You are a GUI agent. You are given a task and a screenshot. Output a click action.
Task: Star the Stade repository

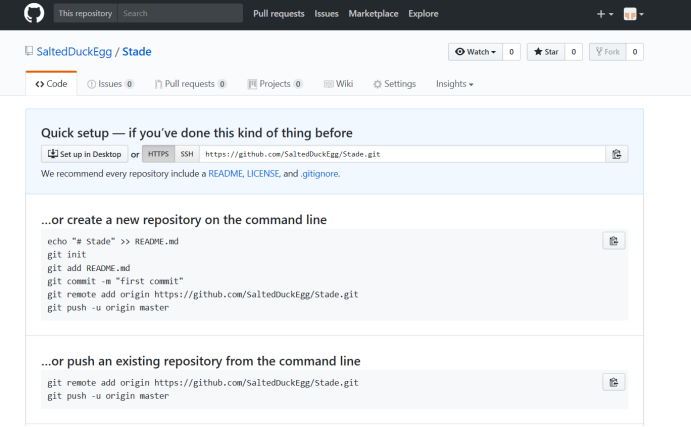(x=546, y=52)
